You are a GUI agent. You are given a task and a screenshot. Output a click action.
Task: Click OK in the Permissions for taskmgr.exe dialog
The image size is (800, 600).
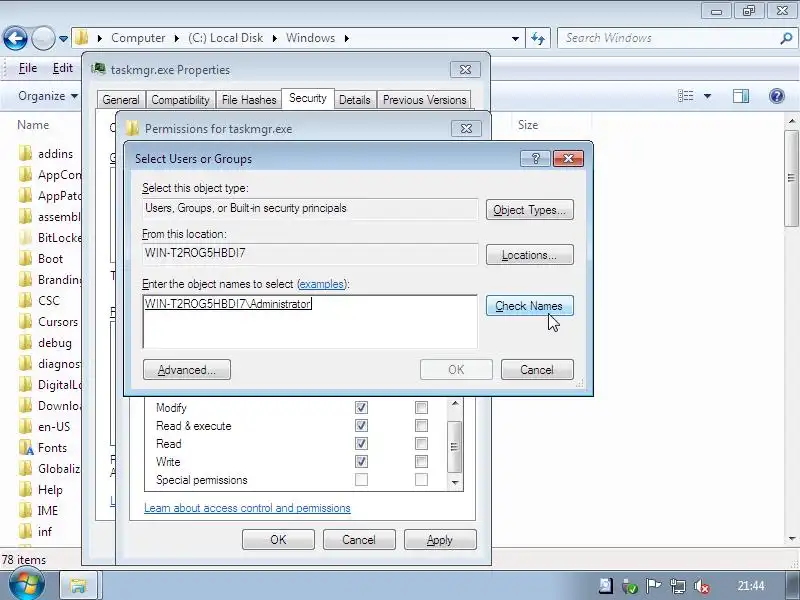pyautogui.click(x=278, y=540)
